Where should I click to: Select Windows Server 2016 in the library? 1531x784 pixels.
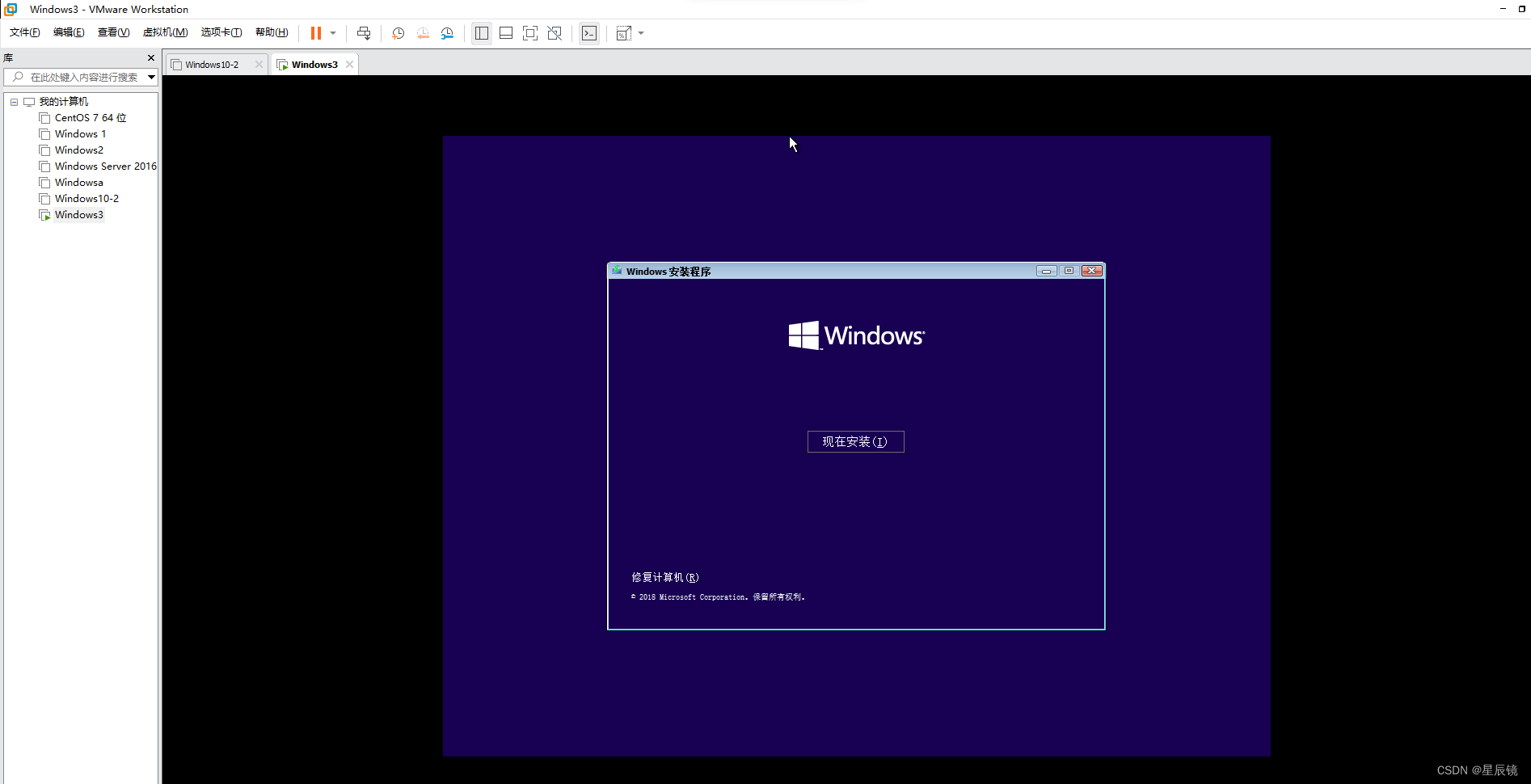pyautogui.click(x=106, y=166)
